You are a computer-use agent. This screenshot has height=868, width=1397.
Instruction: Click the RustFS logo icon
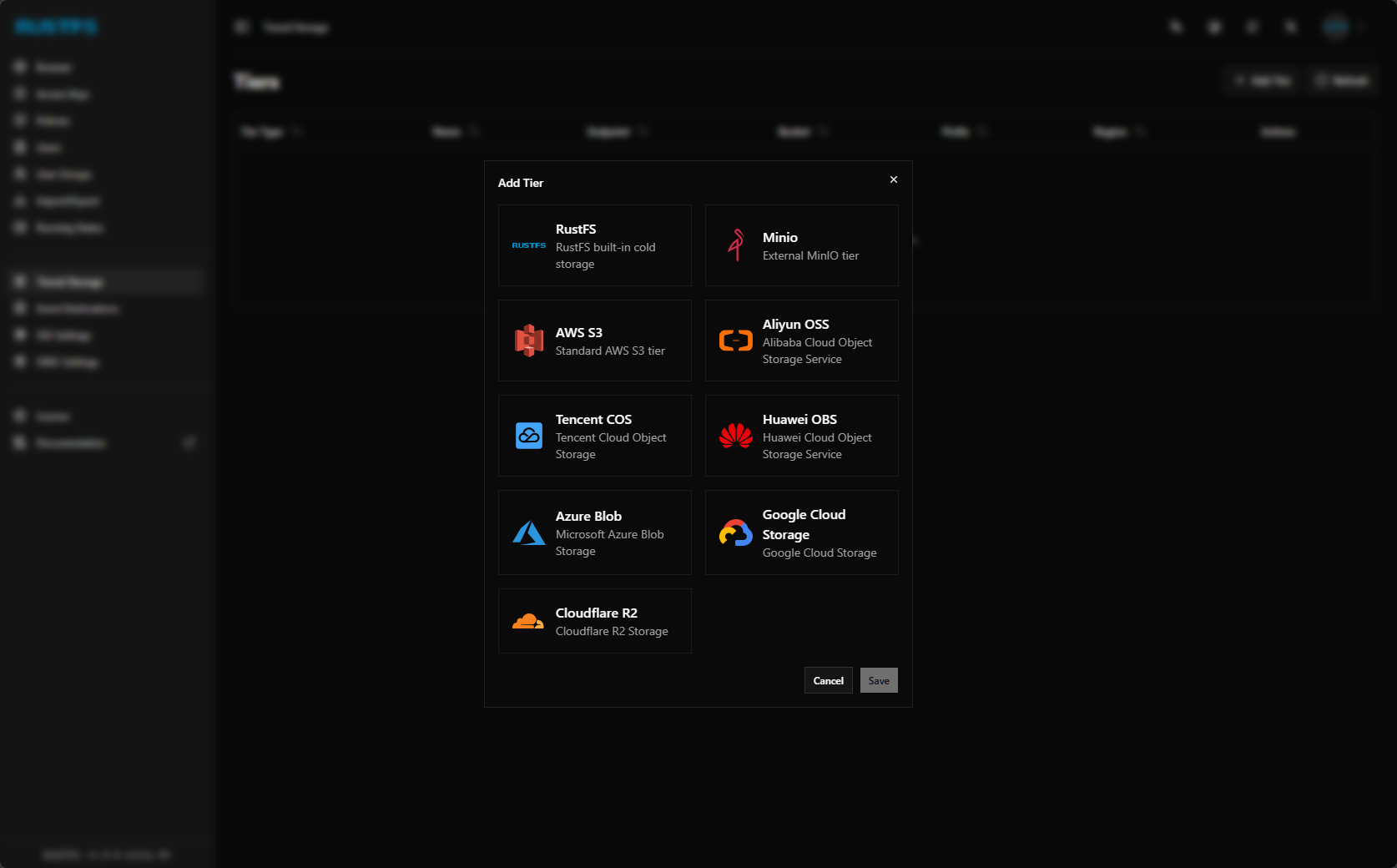(x=529, y=245)
